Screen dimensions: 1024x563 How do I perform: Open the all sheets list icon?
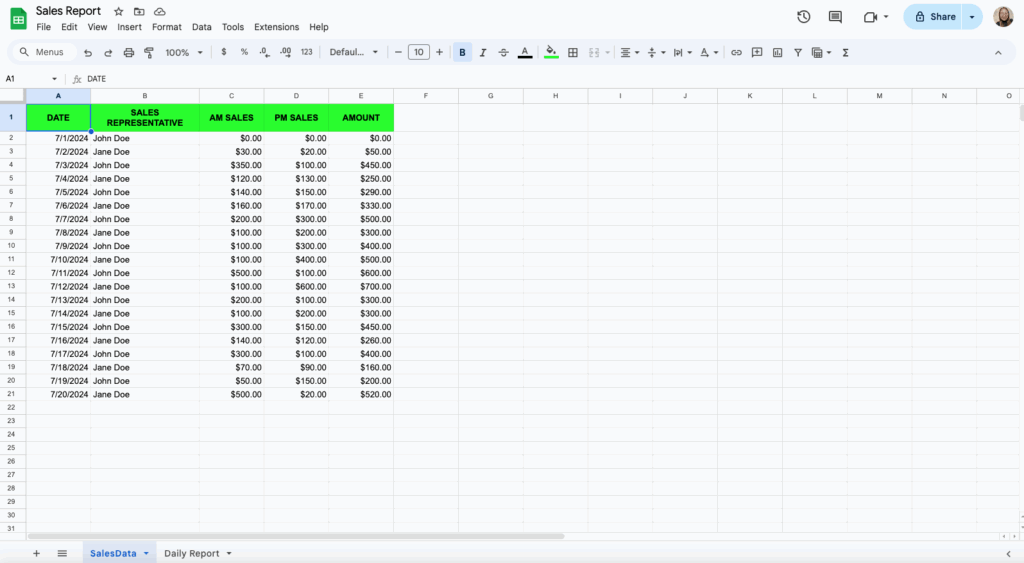point(62,553)
